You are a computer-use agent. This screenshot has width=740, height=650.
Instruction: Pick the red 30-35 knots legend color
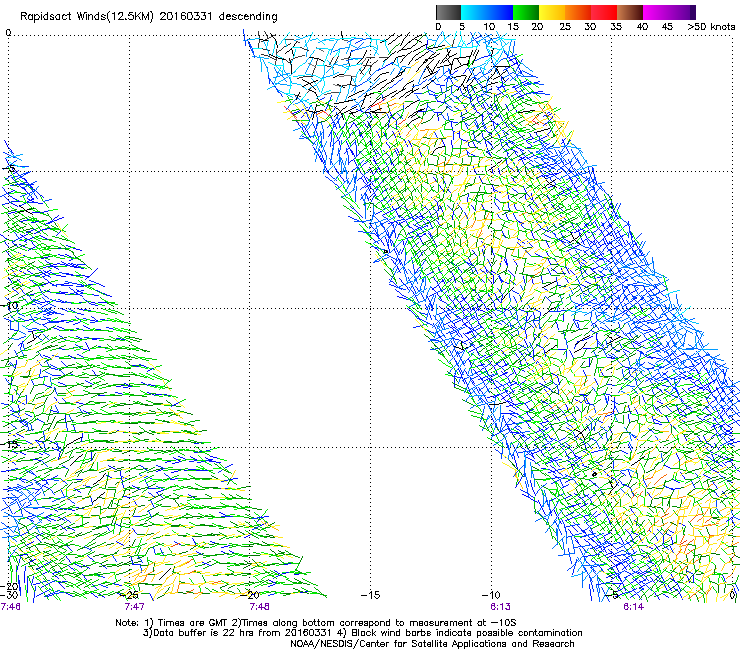point(604,12)
